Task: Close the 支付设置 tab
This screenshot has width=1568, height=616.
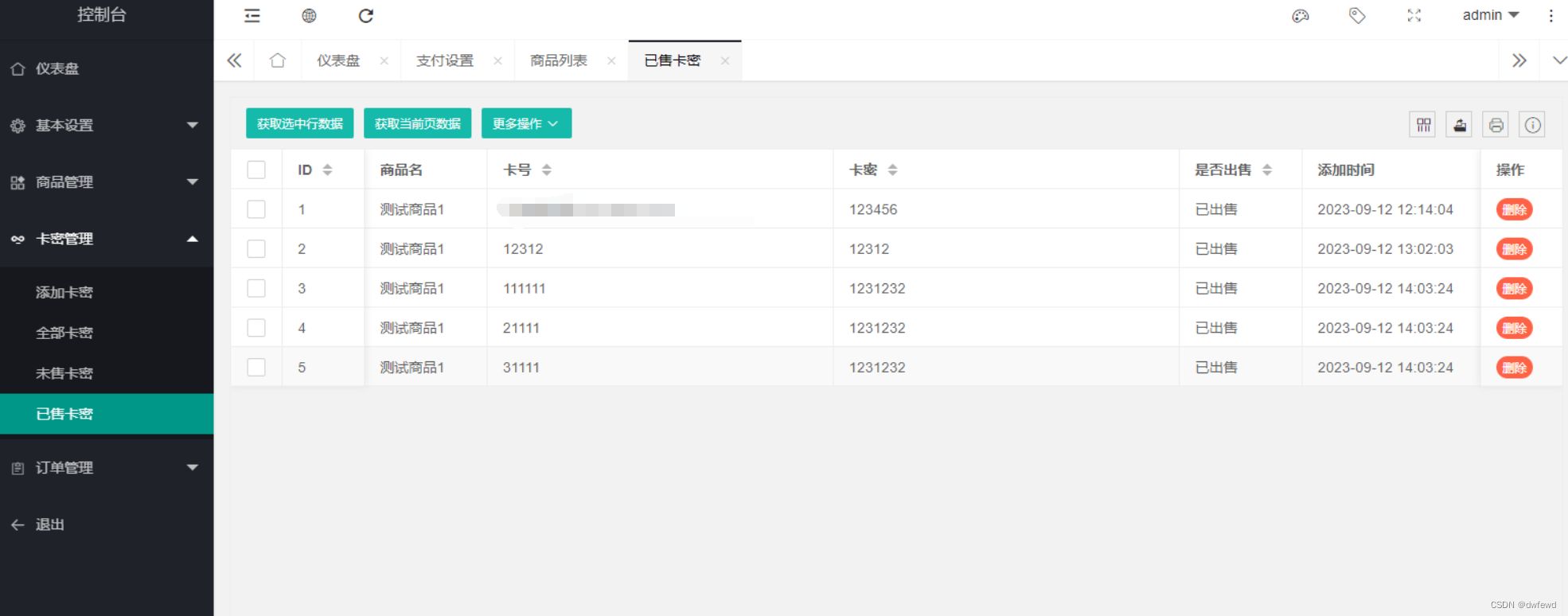Action: coord(497,60)
